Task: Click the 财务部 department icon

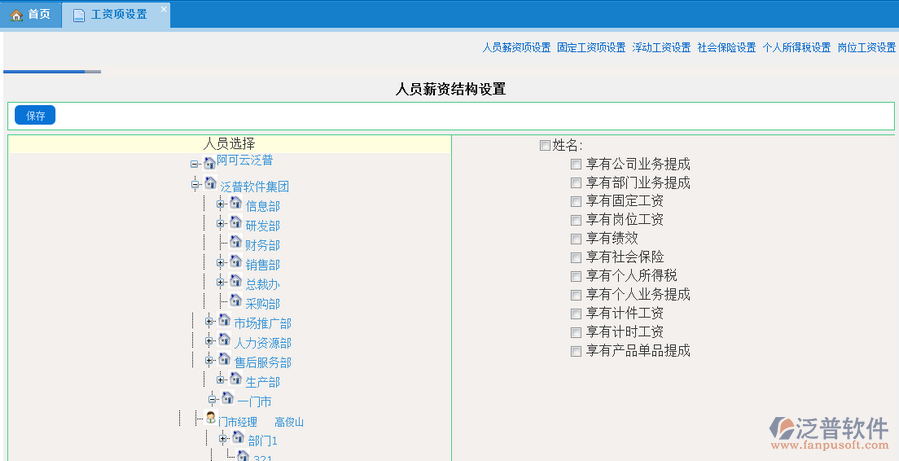Action: point(236,243)
